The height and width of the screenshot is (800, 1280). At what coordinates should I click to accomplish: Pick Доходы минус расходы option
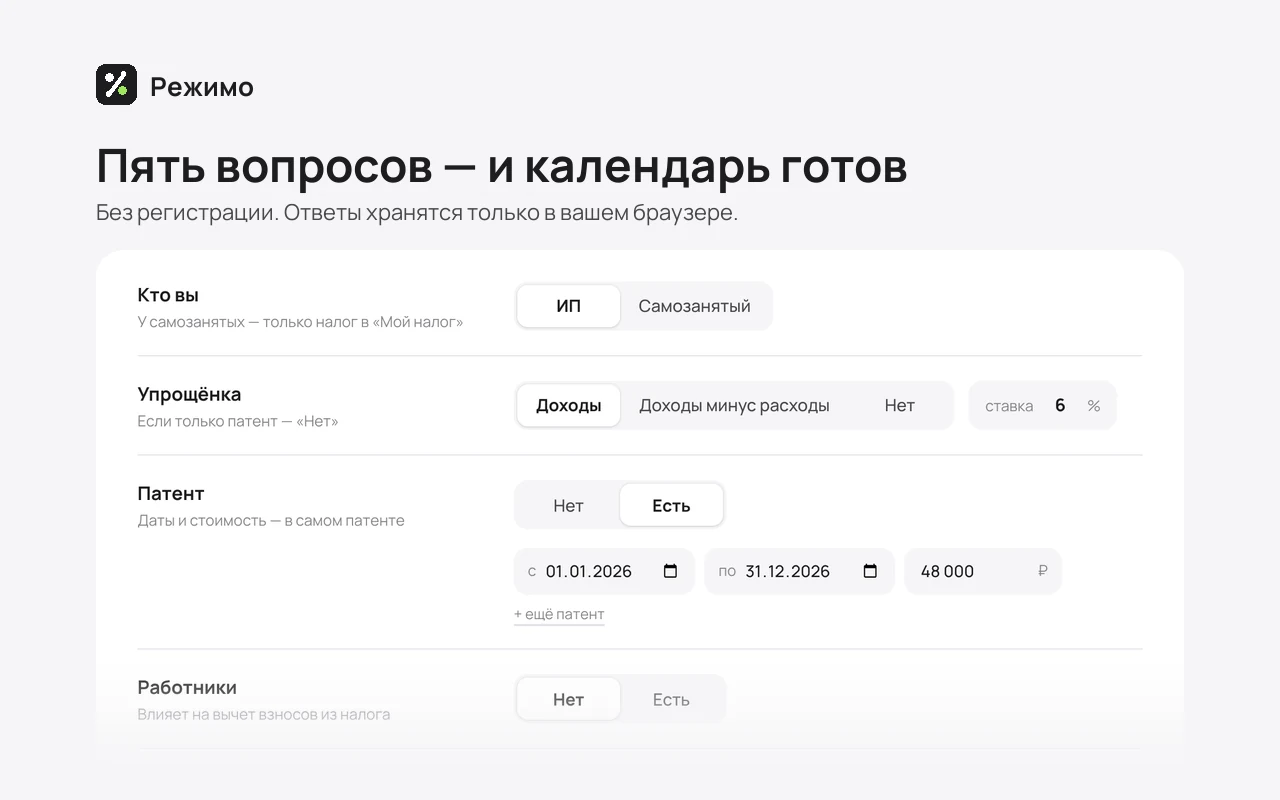pos(734,405)
